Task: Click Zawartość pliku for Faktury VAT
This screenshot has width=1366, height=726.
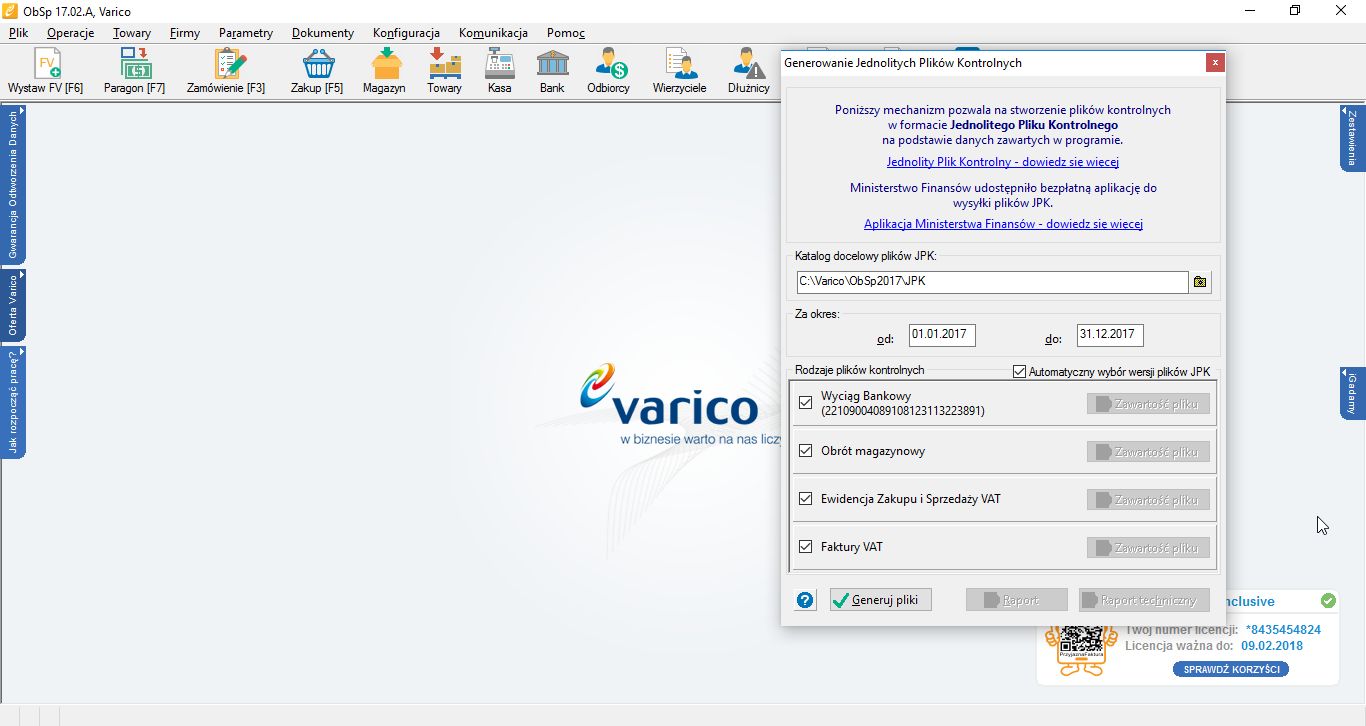Action: [x=1148, y=548]
